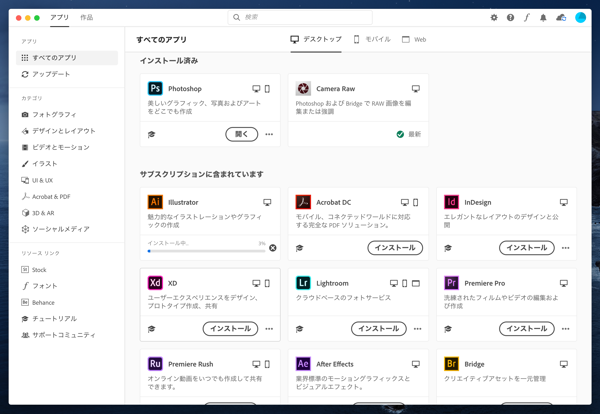Open Acrobat DC tutorials graduation cap icon
The image size is (600, 414).
click(x=300, y=248)
